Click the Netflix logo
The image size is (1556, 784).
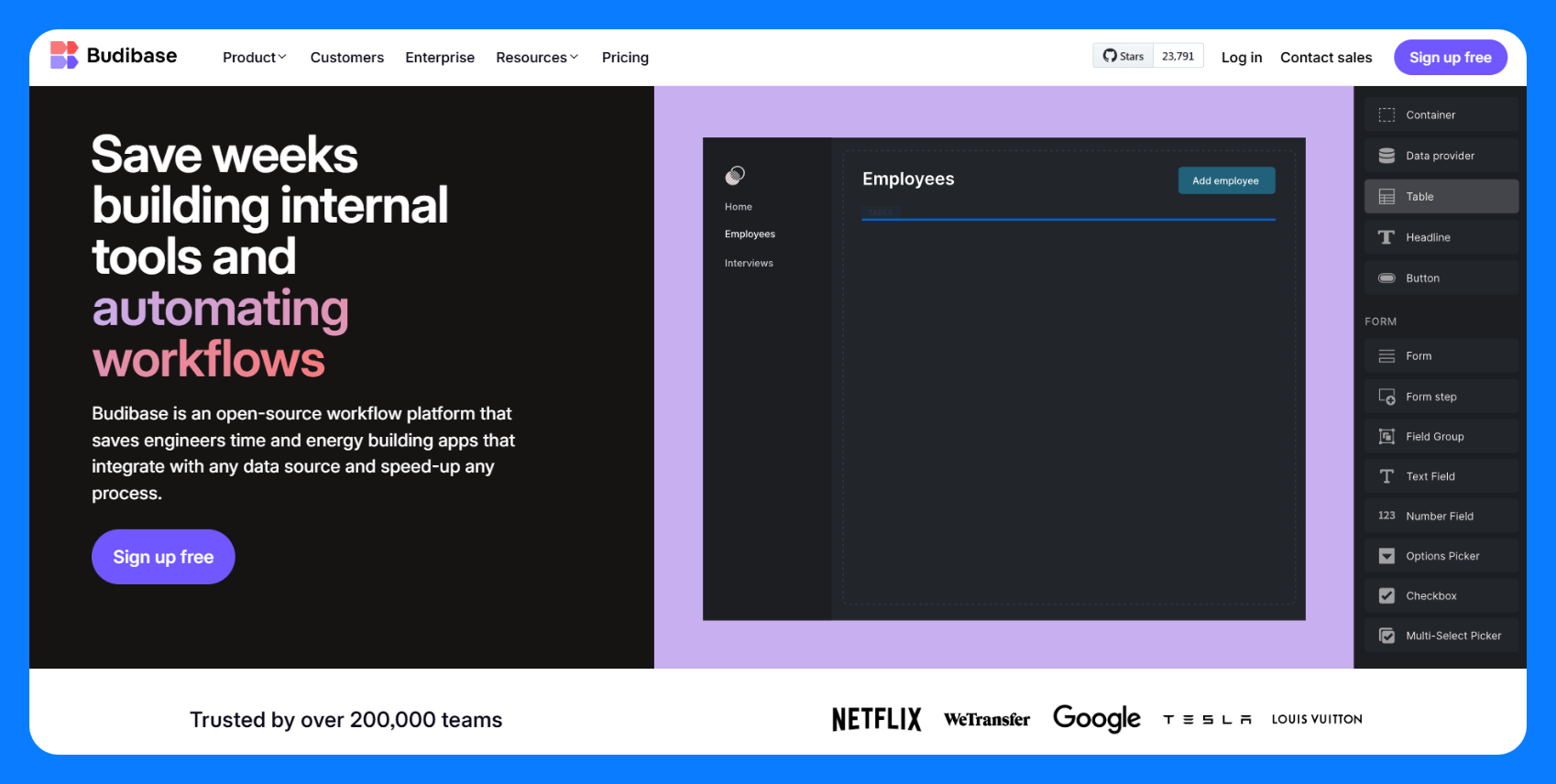[877, 720]
